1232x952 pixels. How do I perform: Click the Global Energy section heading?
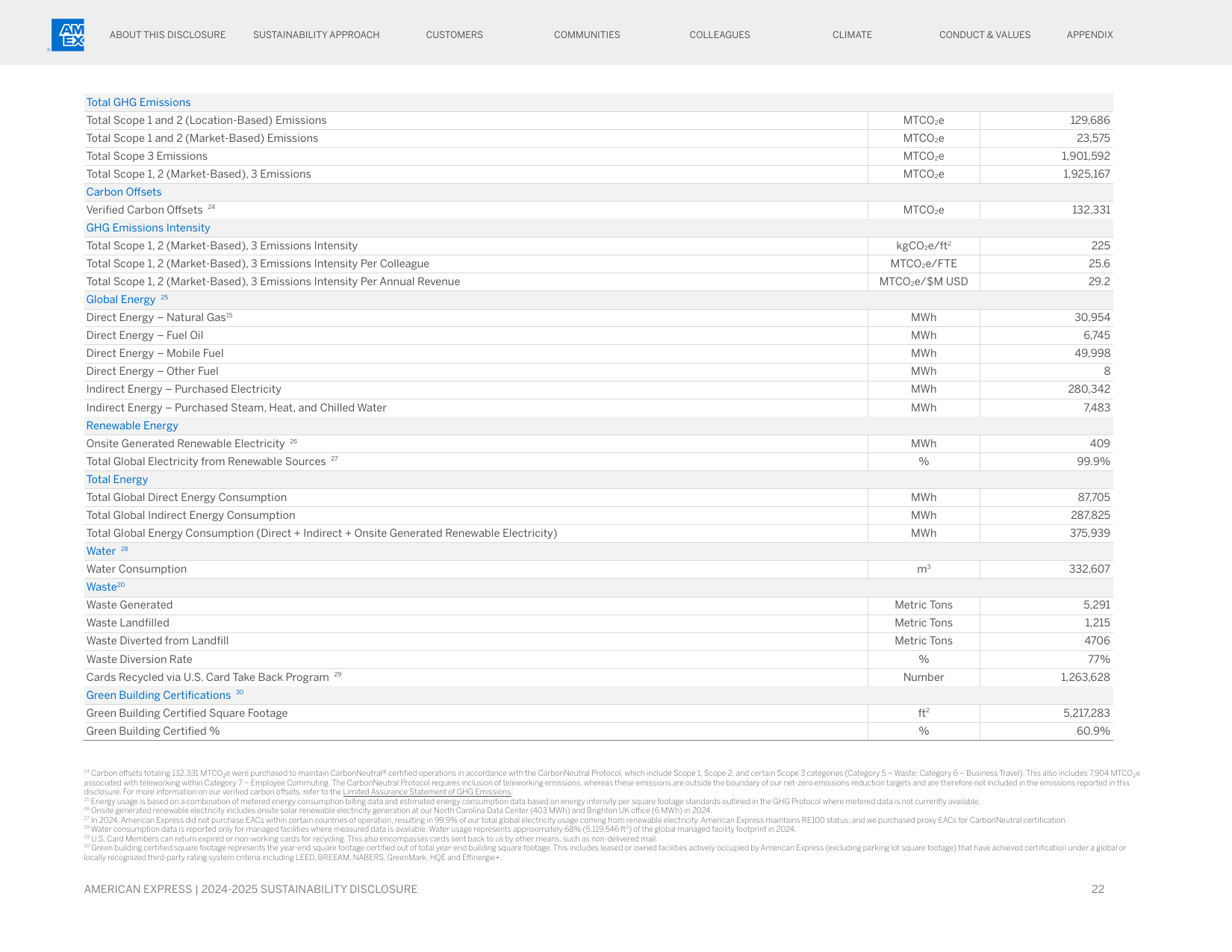click(x=121, y=299)
